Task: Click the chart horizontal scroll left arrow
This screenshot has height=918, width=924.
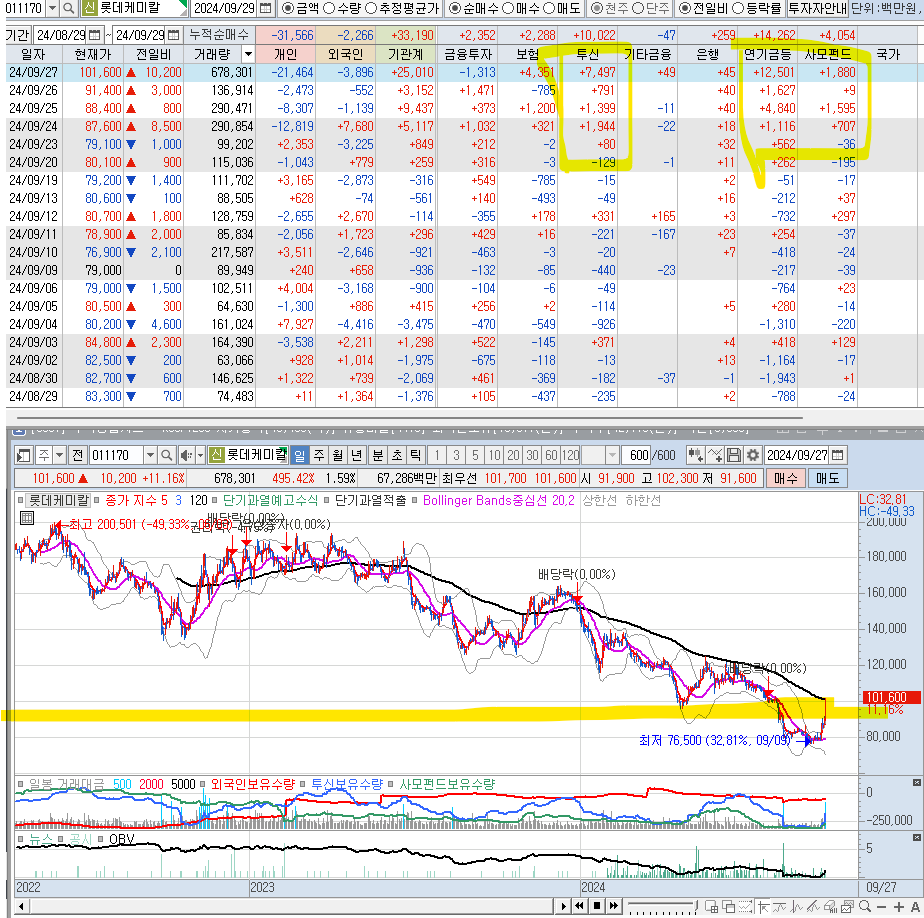Action: click(21, 906)
